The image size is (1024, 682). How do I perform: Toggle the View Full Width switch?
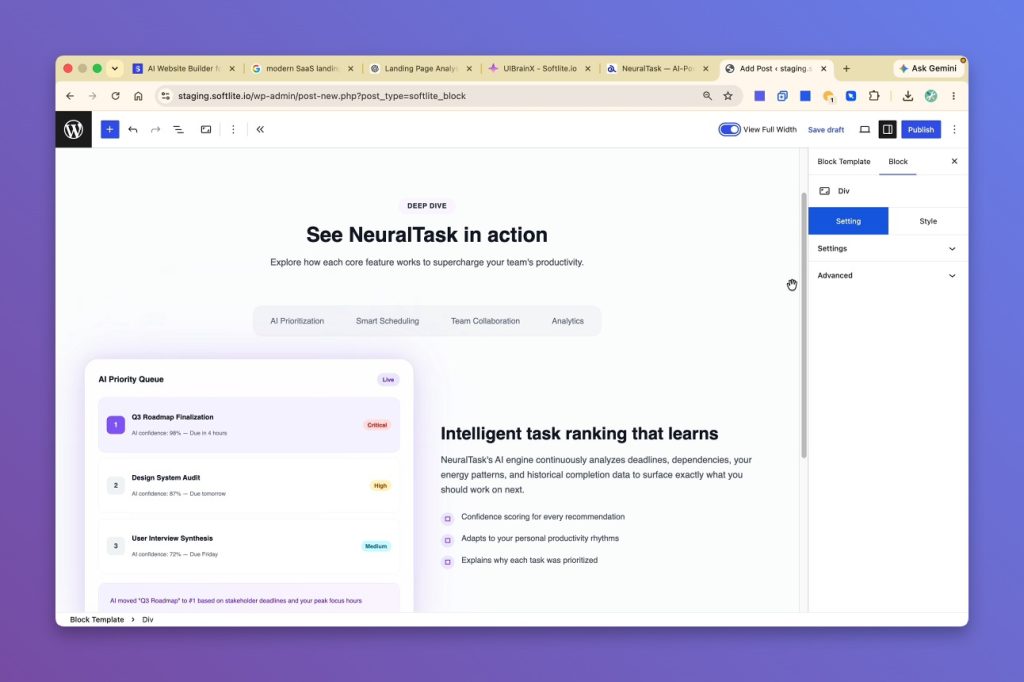tap(729, 129)
